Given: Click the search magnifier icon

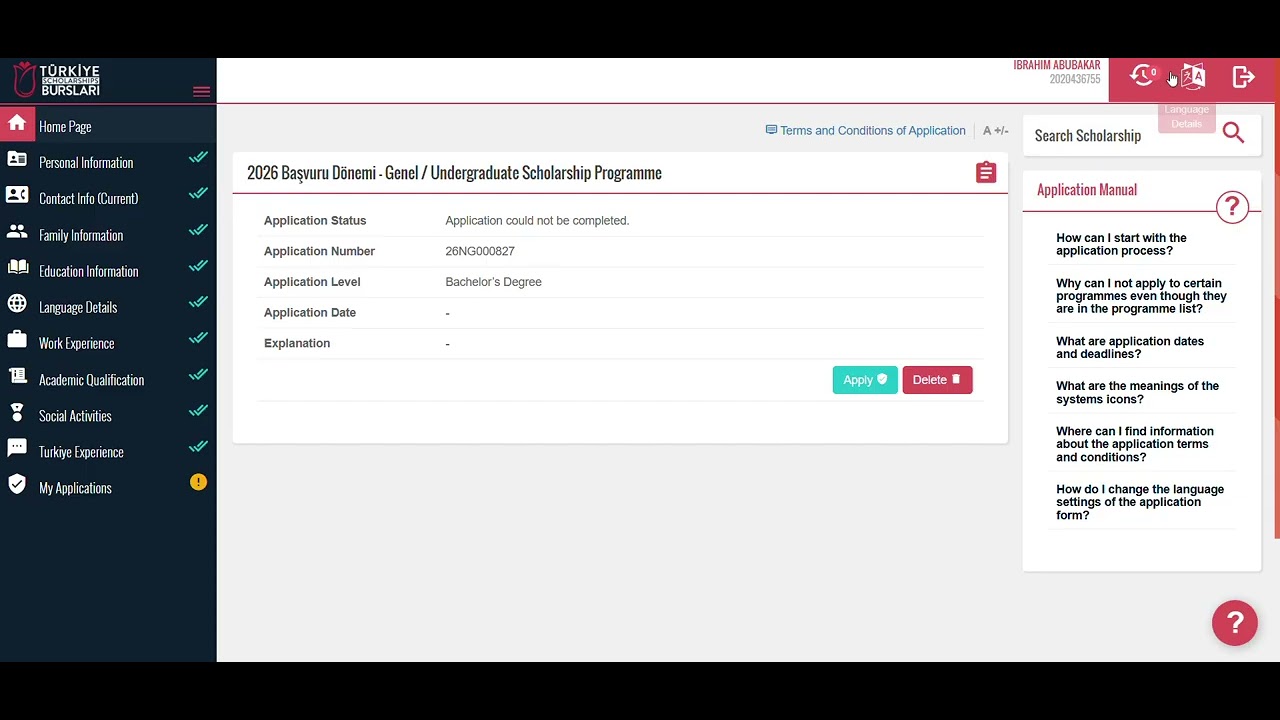Looking at the screenshot, I should coord(1233,133).
